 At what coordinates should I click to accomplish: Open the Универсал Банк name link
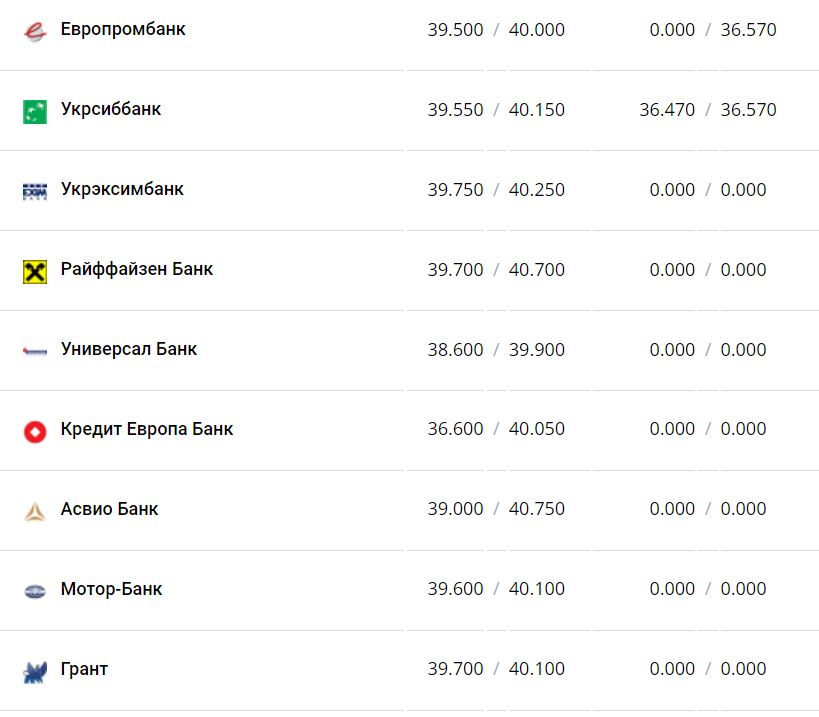[129, 349]
